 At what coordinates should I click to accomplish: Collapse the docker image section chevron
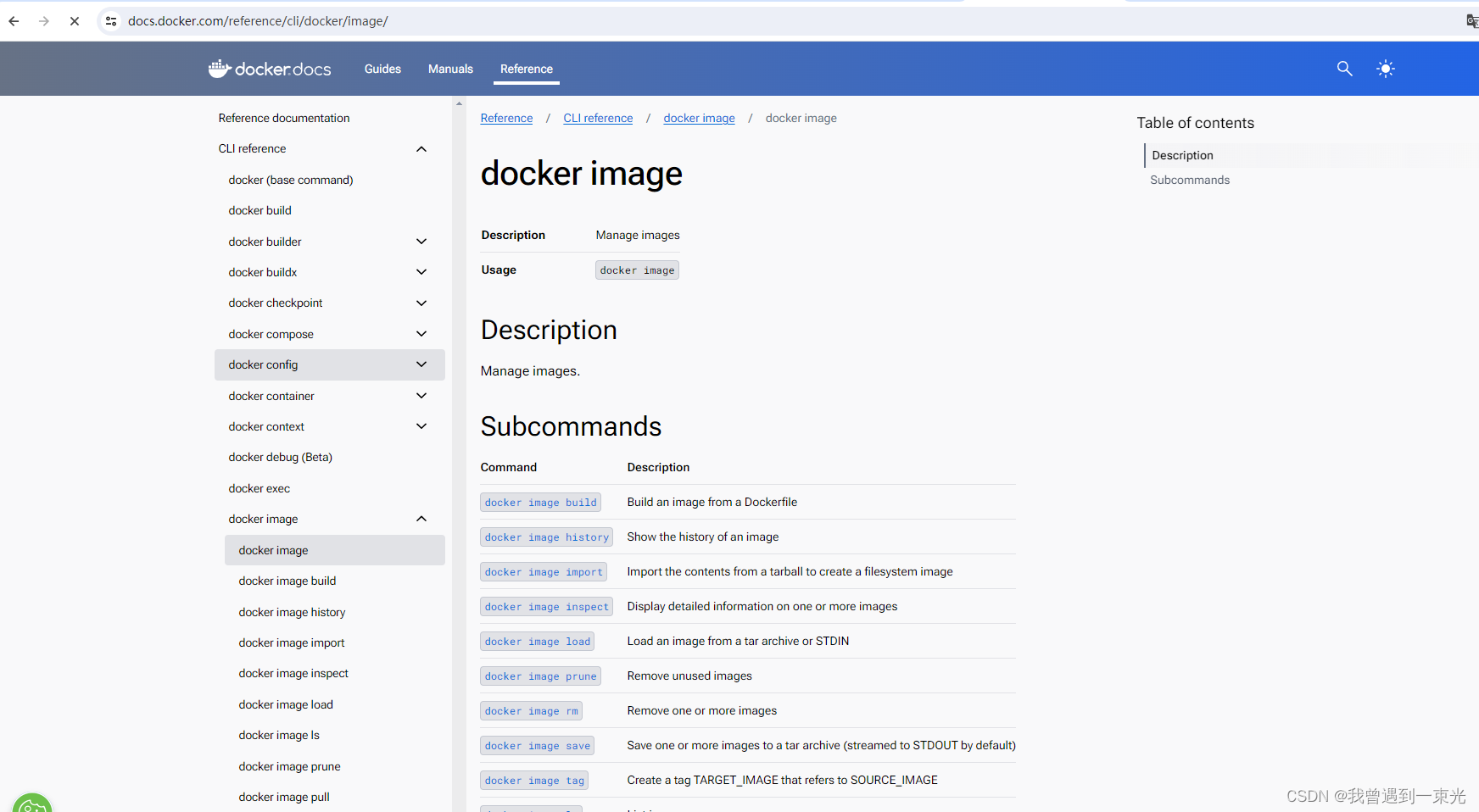coord(421,519)
